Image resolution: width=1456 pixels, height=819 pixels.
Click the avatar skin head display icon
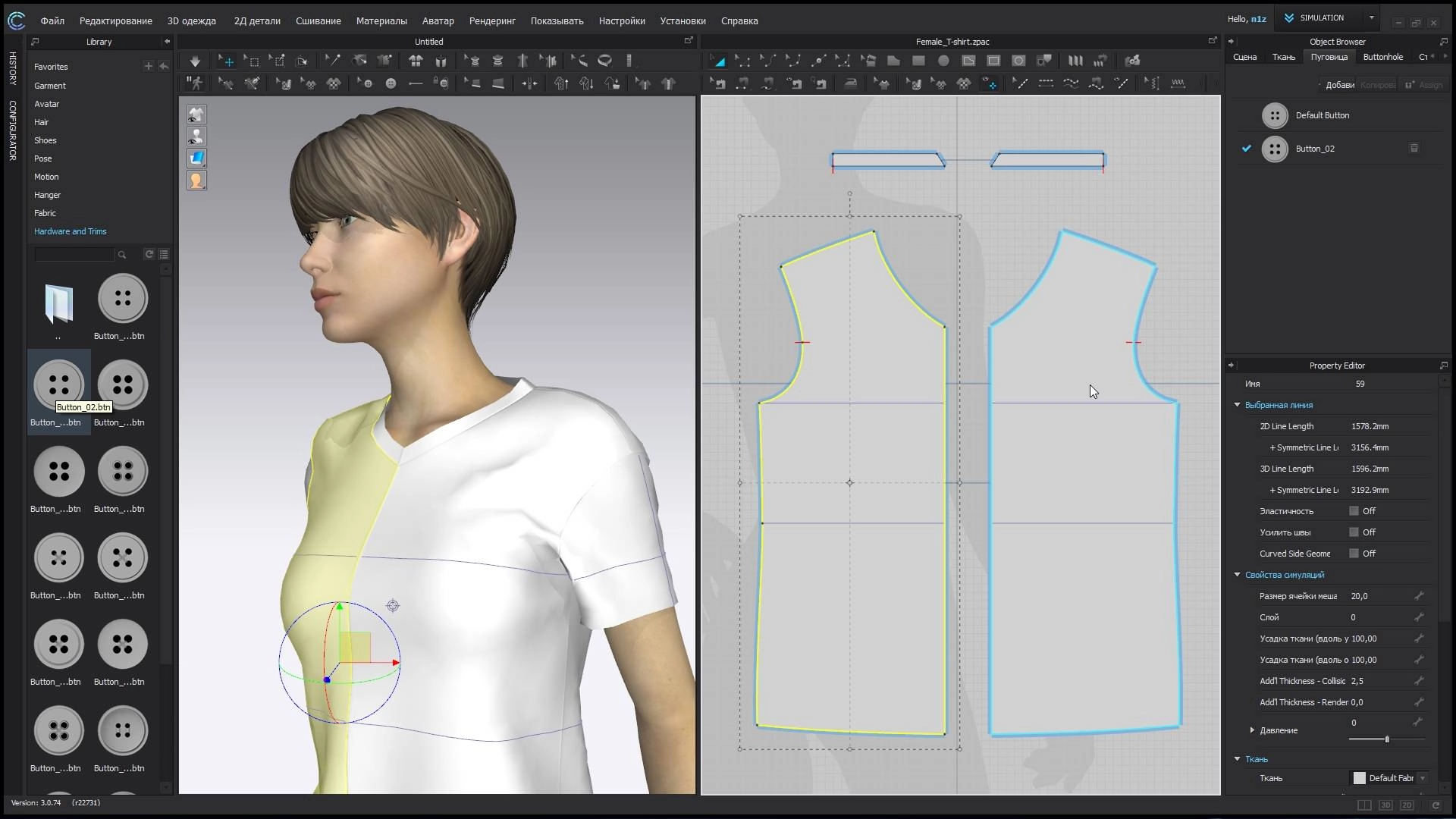pos(196,180)
